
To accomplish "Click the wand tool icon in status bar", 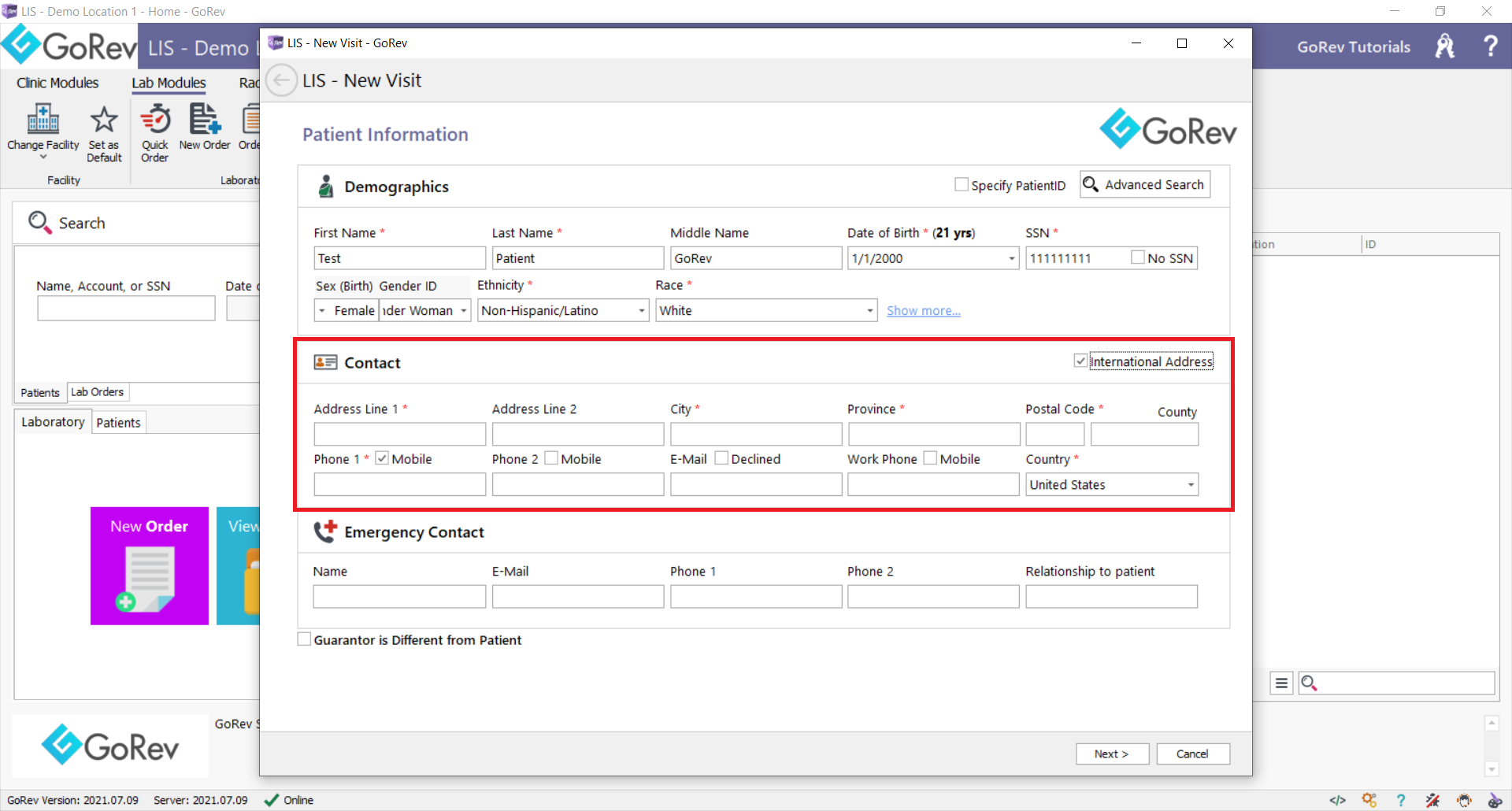I will (x=1432, y=800).
